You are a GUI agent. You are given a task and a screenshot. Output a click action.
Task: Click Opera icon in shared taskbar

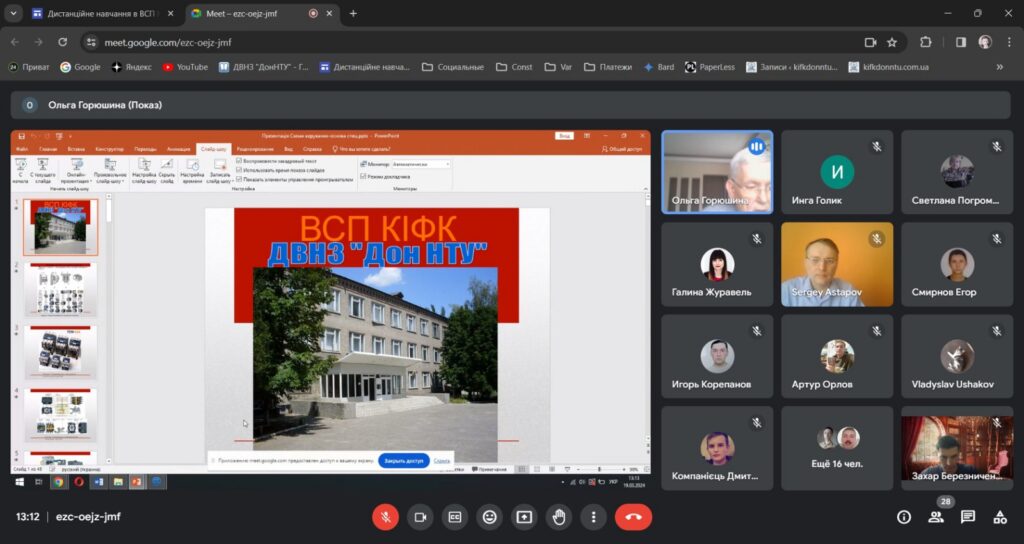coord(78,482)
